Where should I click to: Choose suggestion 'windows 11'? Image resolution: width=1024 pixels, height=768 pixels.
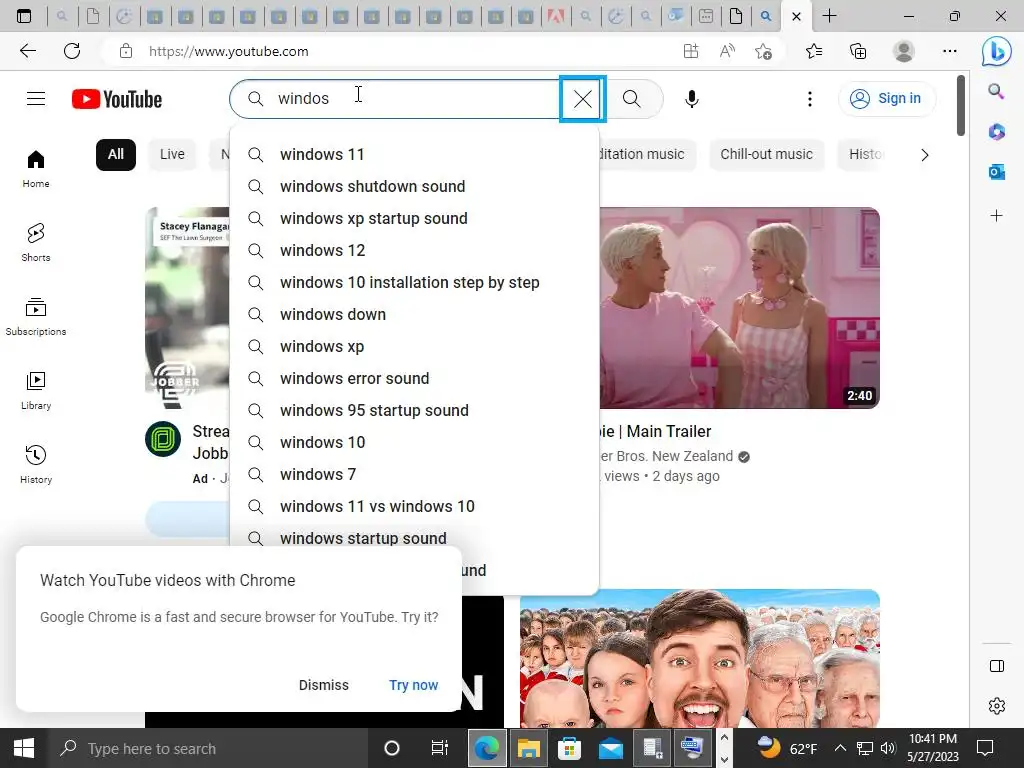click(x=414, y=155)
